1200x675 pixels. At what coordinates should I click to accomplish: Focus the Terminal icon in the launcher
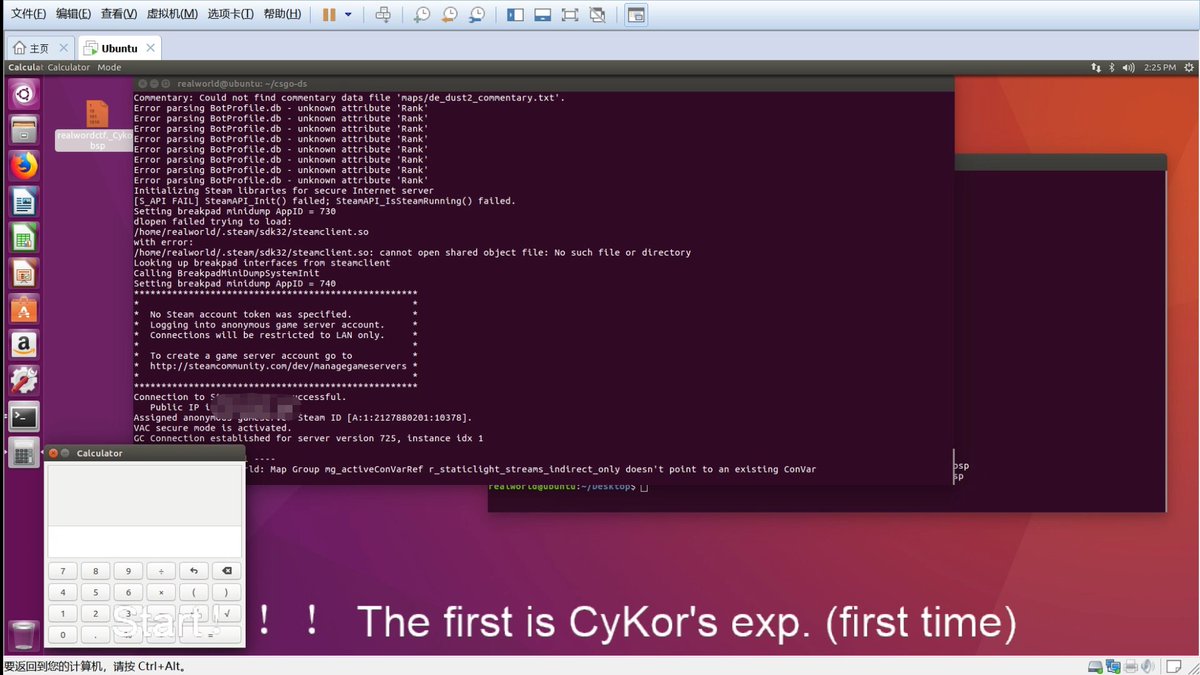(x=24, y=417)
